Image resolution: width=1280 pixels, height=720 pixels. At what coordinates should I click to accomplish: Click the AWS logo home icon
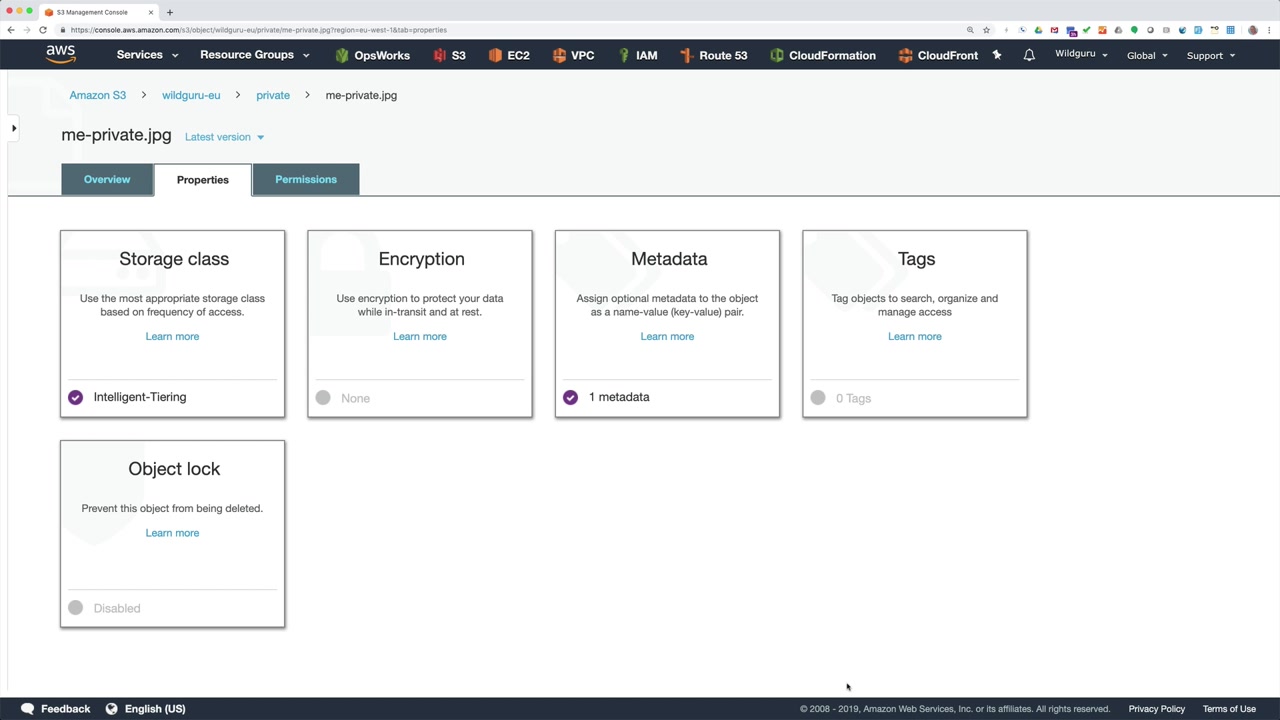click(x=60, y=54)
